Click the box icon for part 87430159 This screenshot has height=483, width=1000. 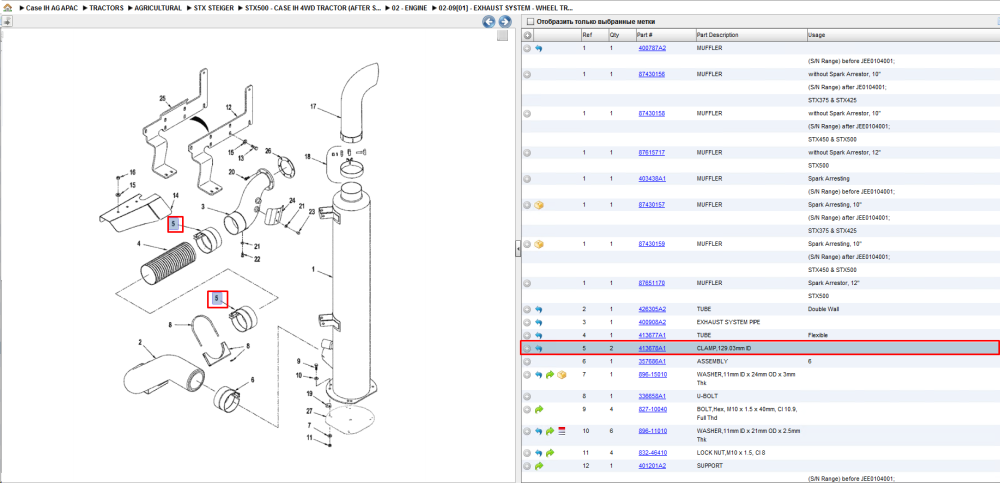click(539, 244)
